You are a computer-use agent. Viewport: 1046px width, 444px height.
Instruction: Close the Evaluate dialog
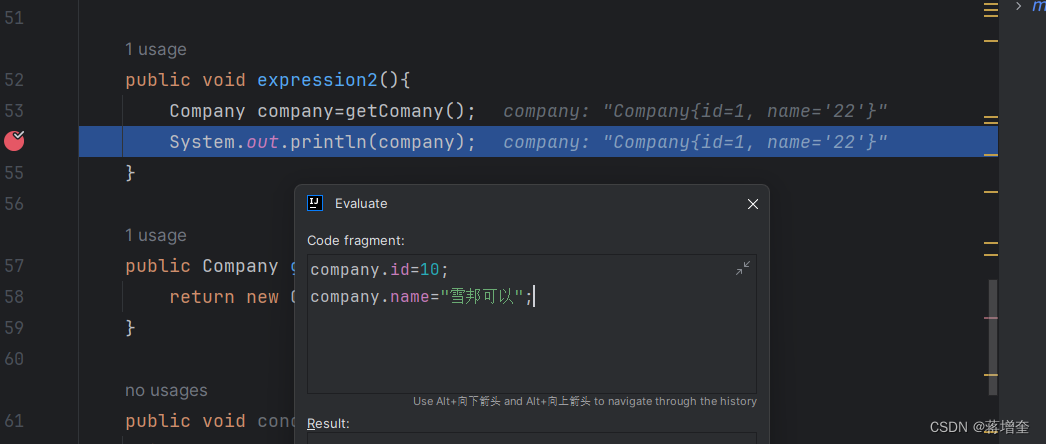[752, 204]
